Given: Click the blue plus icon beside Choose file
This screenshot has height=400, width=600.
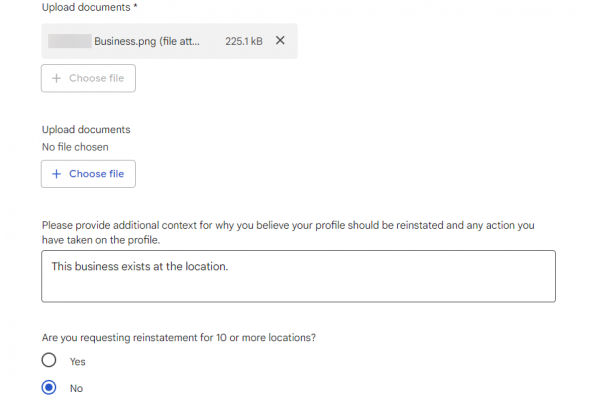Looking at the screenshot, I should point(56,174).
